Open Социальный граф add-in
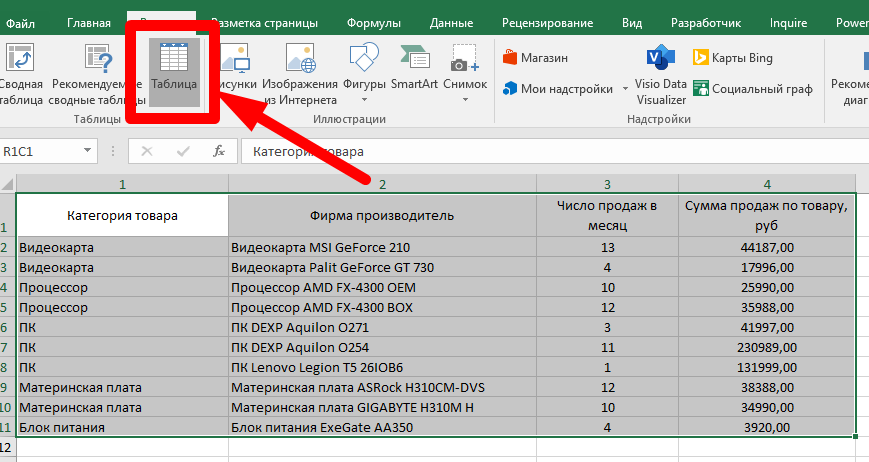This screenshot has height=462, width=869. tap(753, 89)
